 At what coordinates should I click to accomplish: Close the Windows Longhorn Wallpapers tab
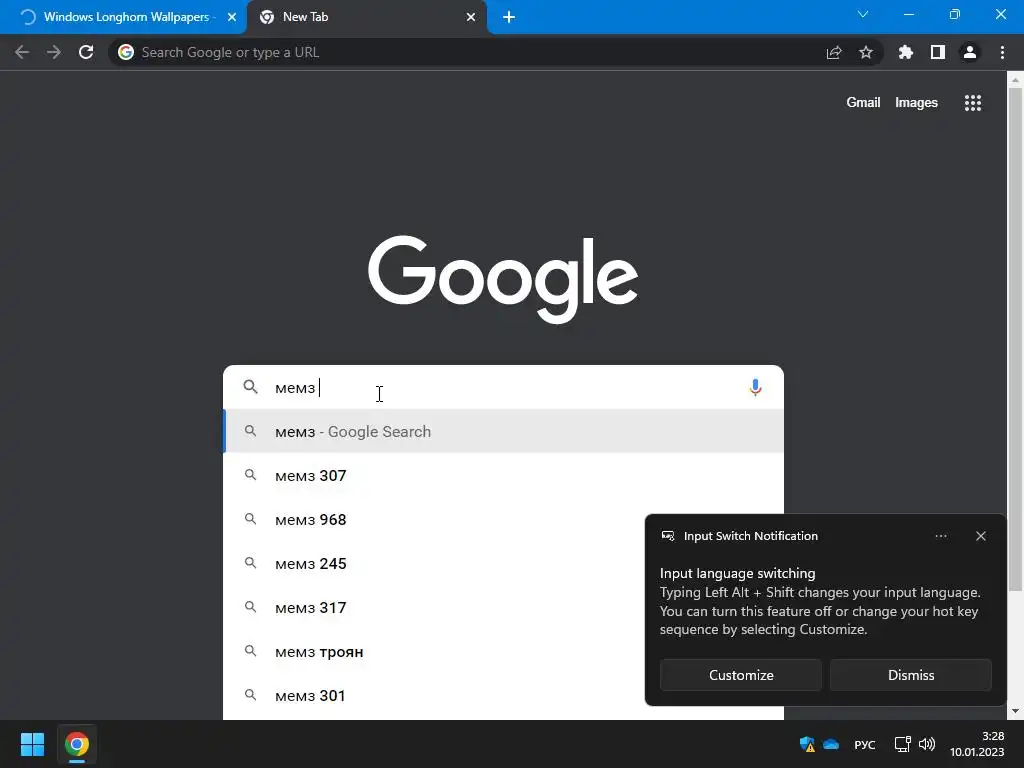(x=232, y=17)
